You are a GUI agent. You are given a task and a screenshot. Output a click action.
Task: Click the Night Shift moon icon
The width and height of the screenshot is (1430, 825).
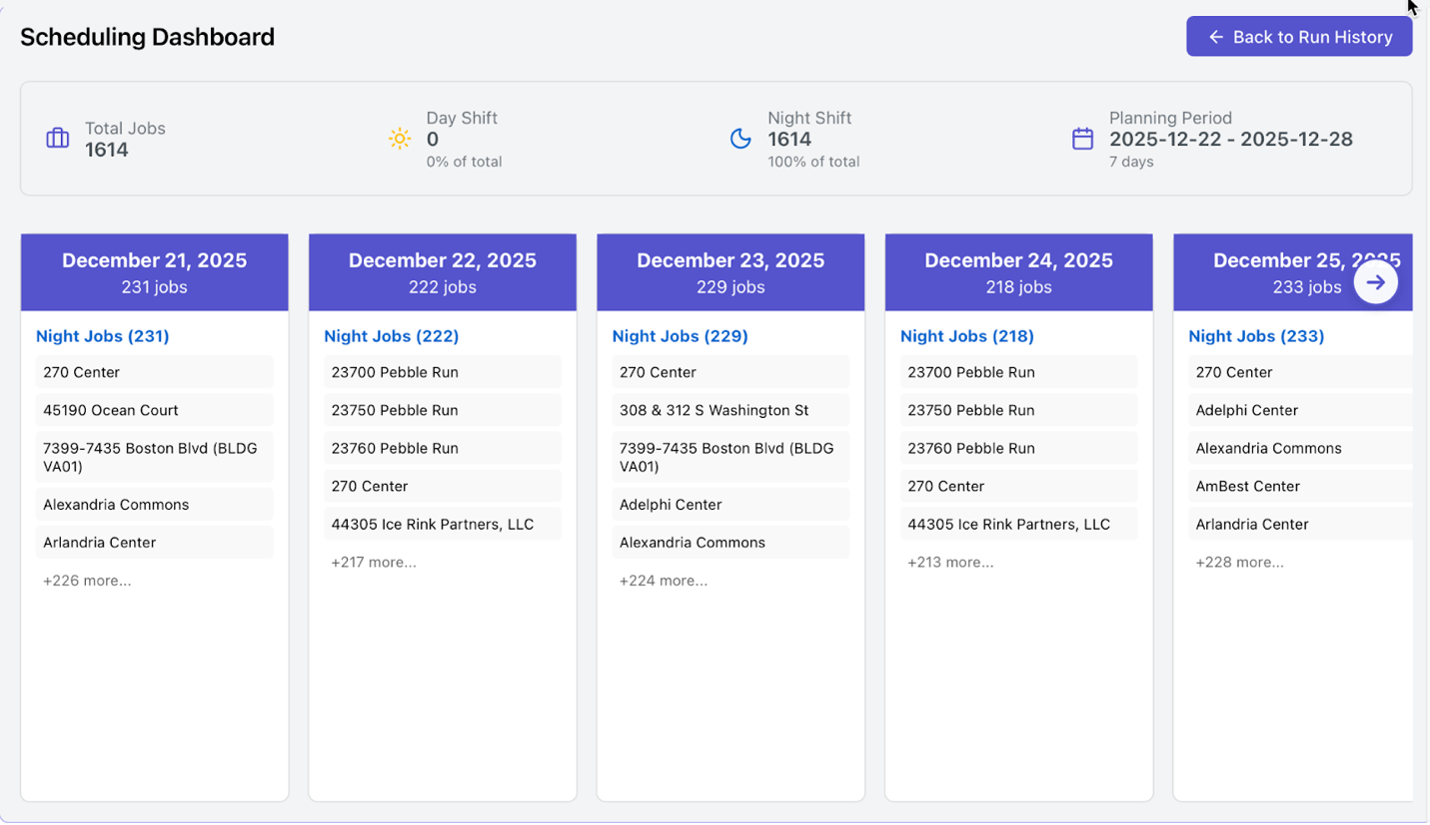pos(740,139)
